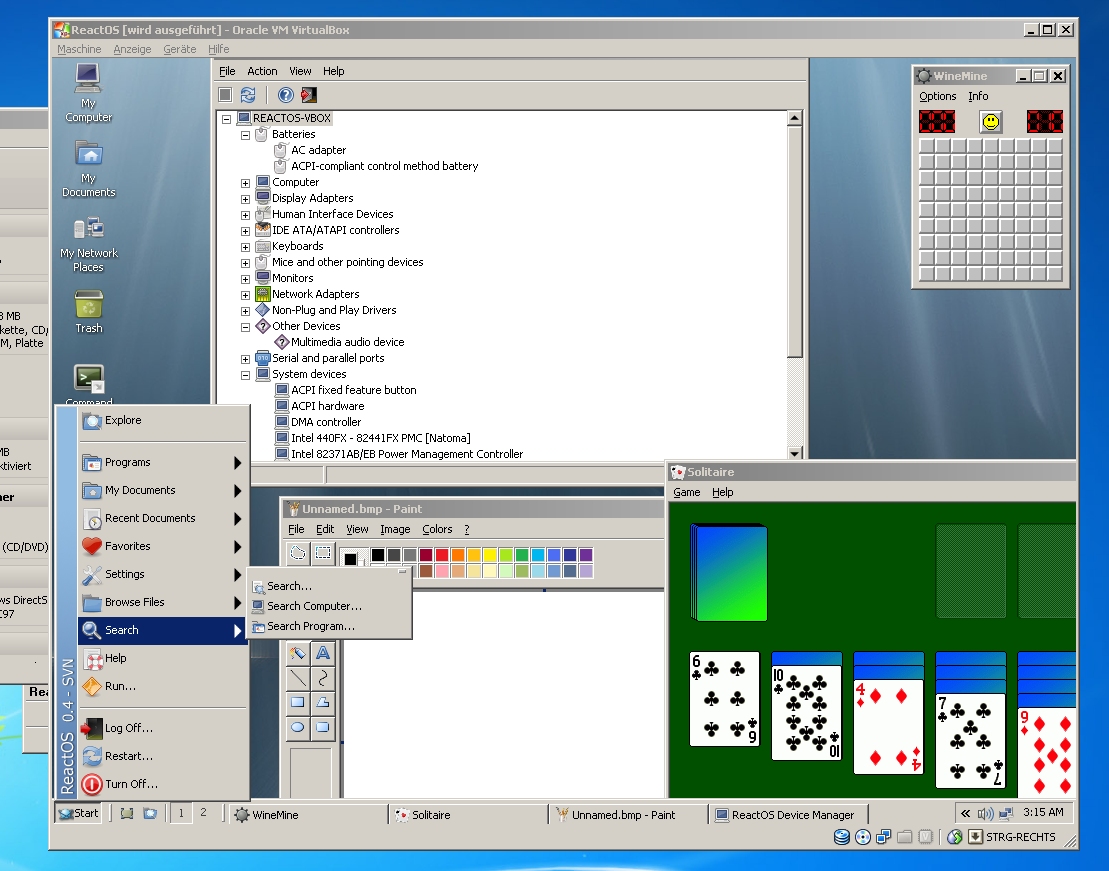Select the AC adapter tree entry

(x=318, y=151)
